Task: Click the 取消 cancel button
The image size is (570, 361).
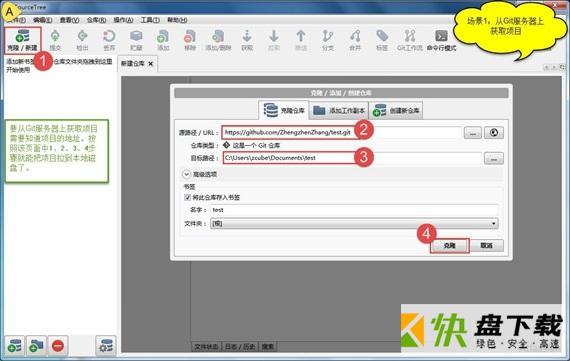Action: coord(486,245)
